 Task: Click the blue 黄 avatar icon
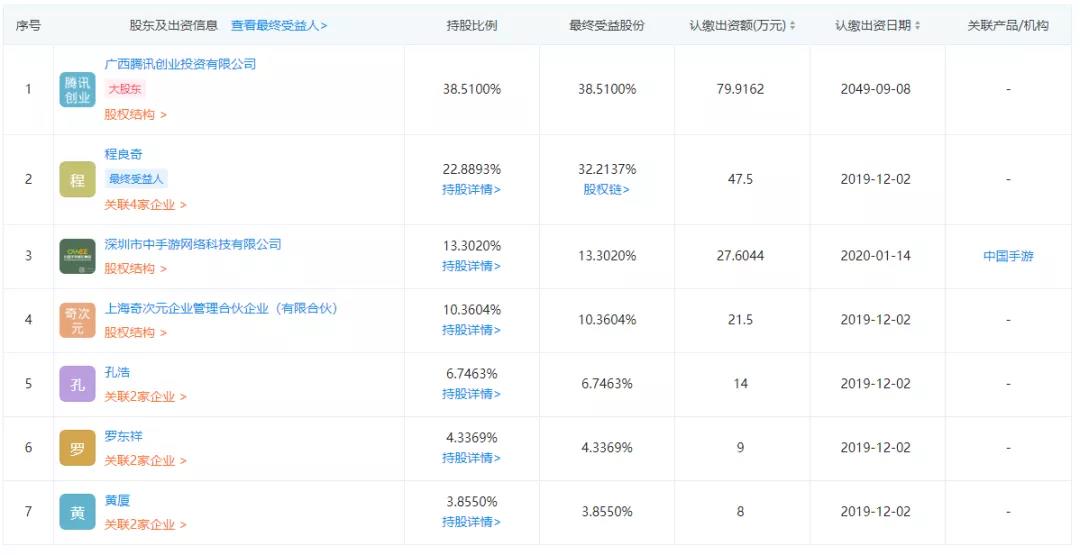77,512
